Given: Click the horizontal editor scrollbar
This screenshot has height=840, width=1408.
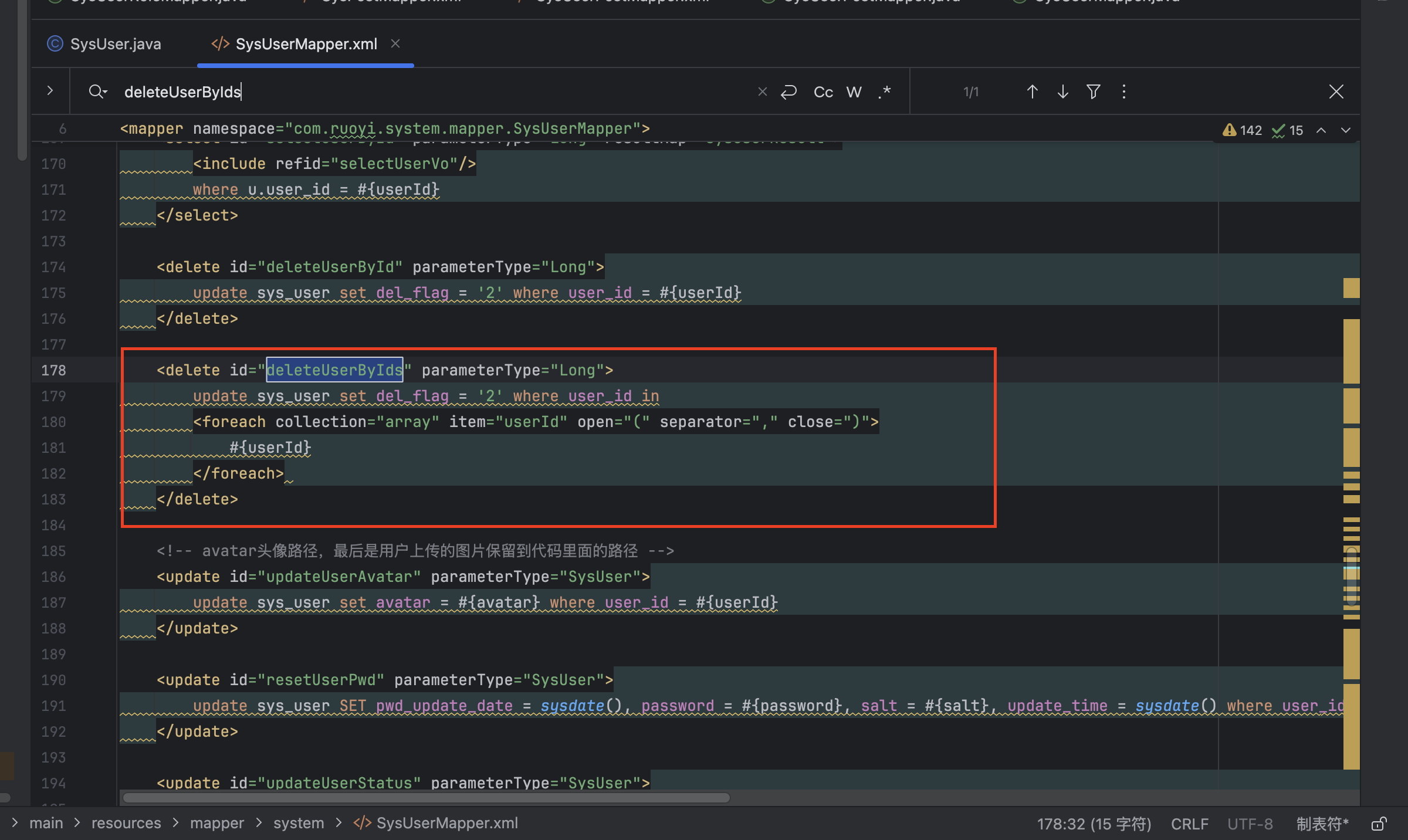Looking at the screenshot, I should [x=426, y=798].
